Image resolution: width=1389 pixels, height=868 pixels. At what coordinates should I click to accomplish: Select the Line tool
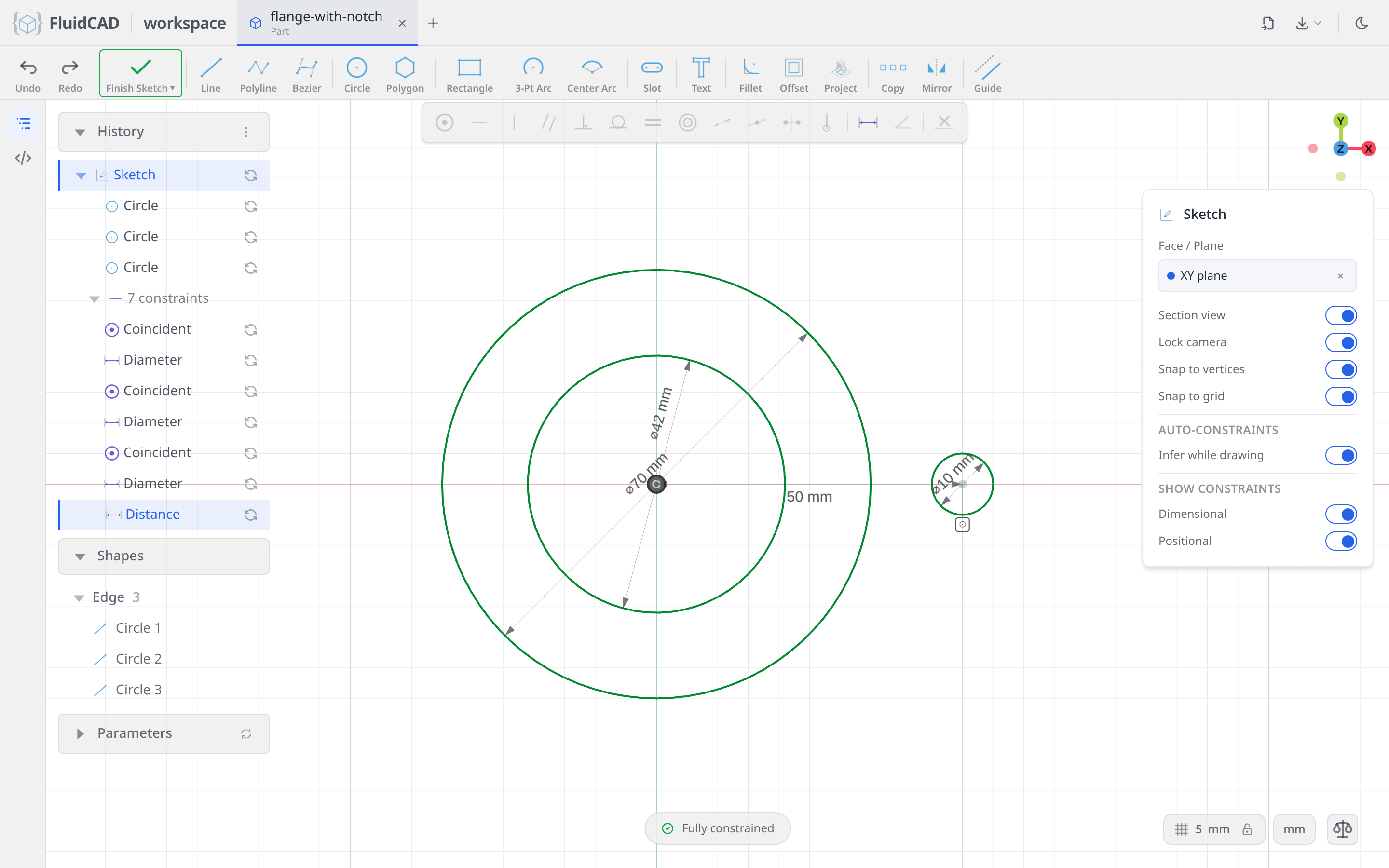(x=211, y=75)
